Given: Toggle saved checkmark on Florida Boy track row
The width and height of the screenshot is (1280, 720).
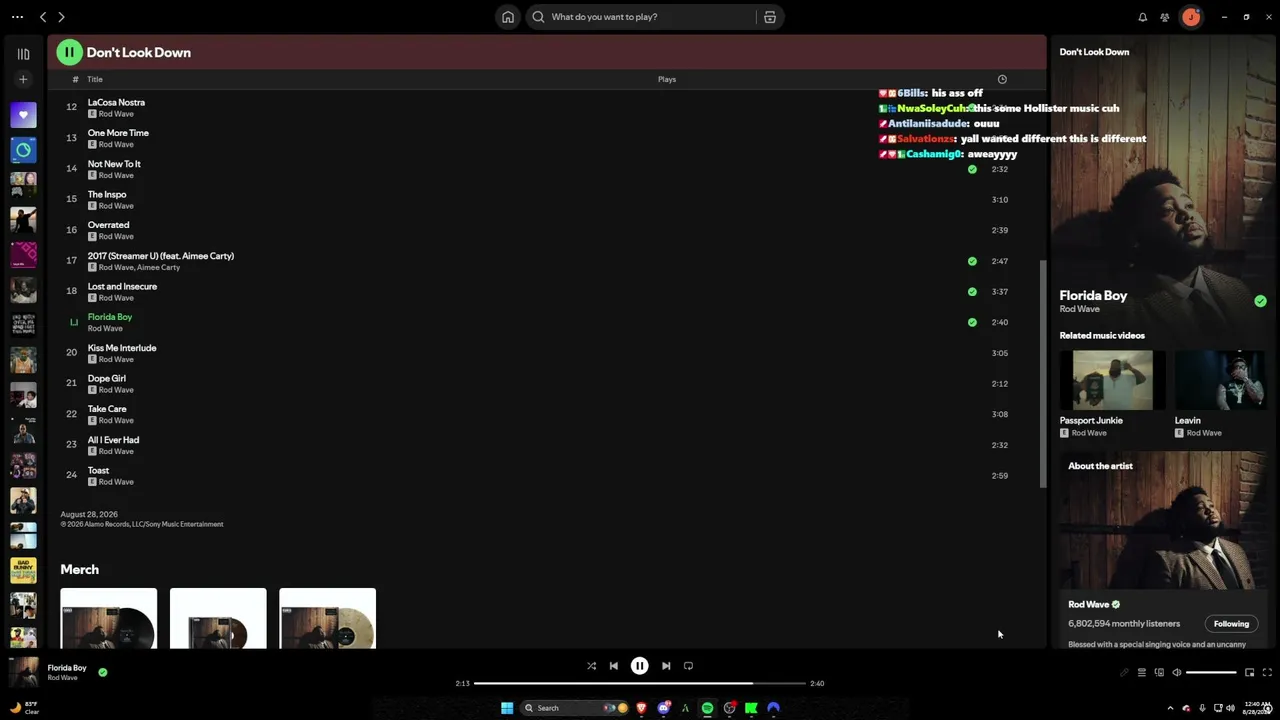Looking at the screenshot, I should 972,322.
